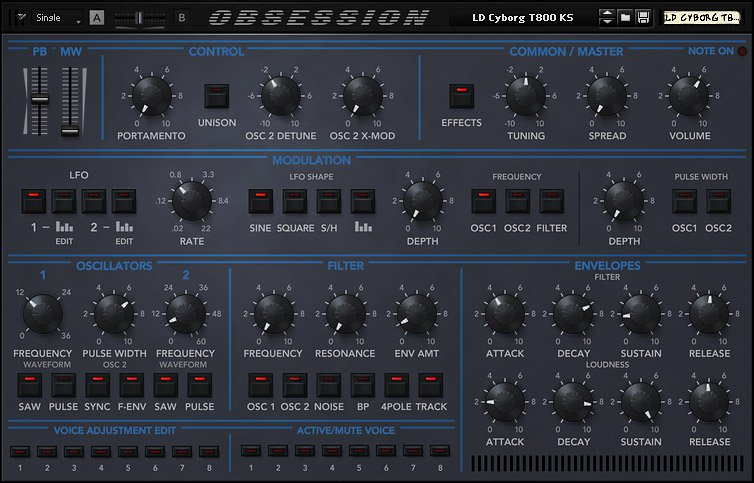Toggle the LFO 2 button
754x483 pixels.
(94, 201)
